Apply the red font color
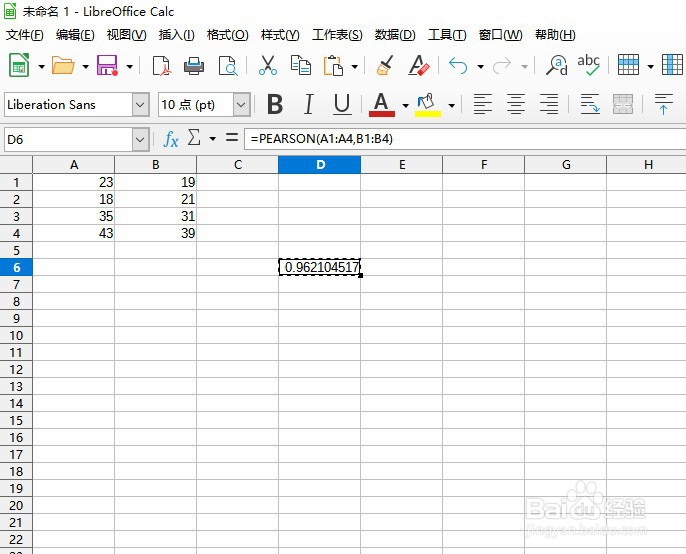This screenshot has height=554, width=686. [x=382, y=105]
